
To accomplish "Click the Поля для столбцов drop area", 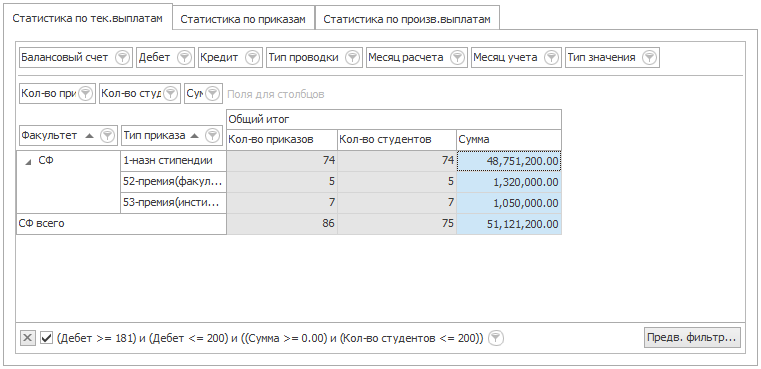I will click(276, 94).
